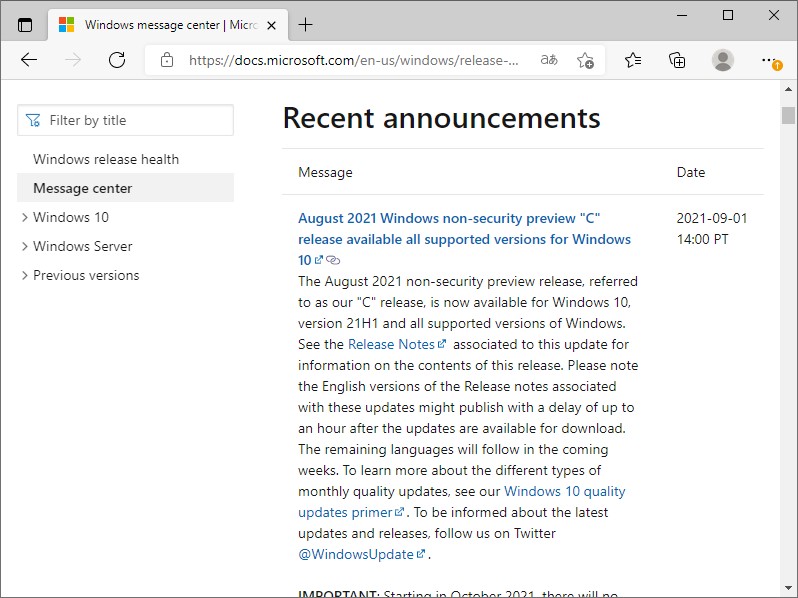Open the user profile avatar

(723, 60)
